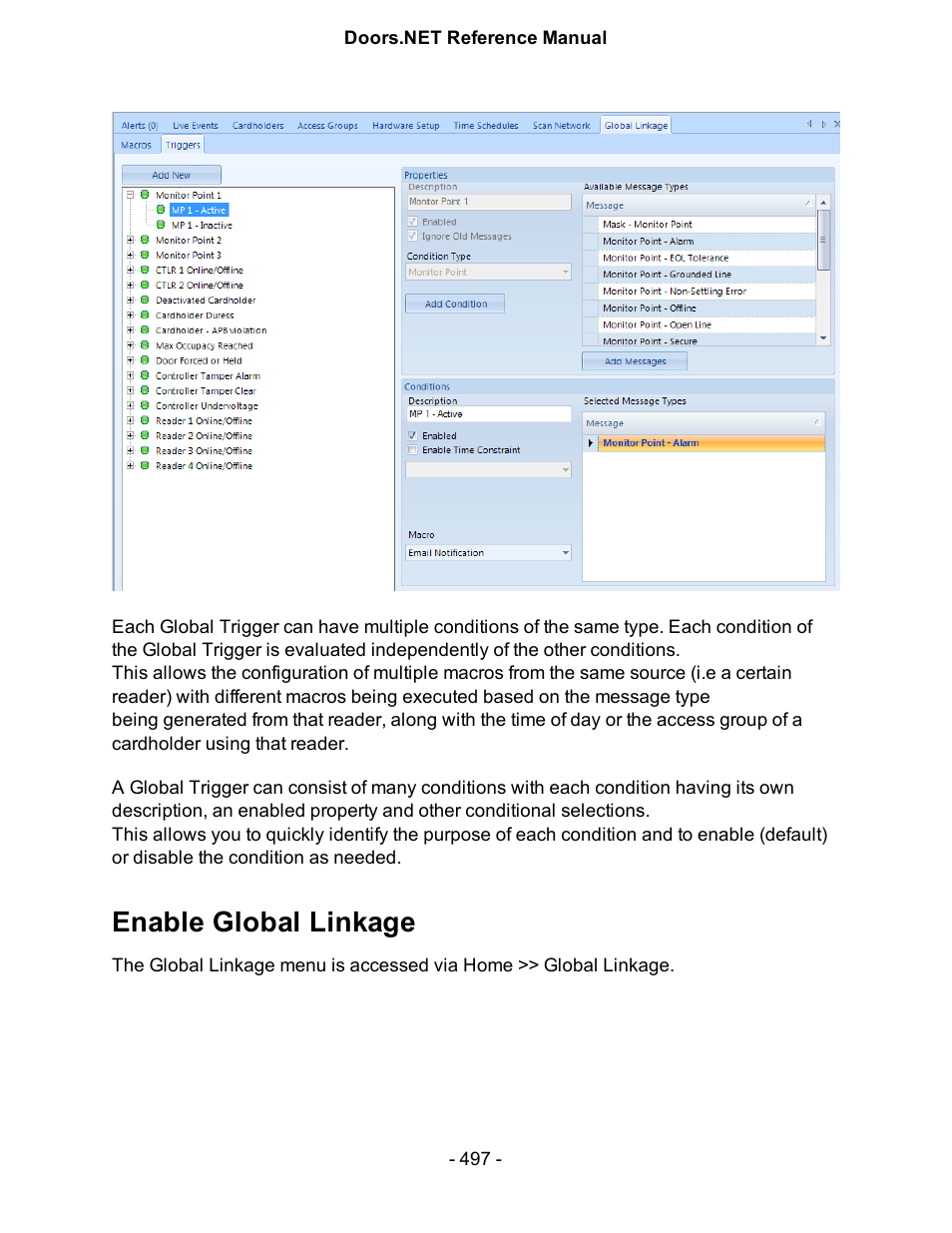Select Monitor Point - Open Line message
This screenshot has width=952, height=1233.
[x=707, y=324]
